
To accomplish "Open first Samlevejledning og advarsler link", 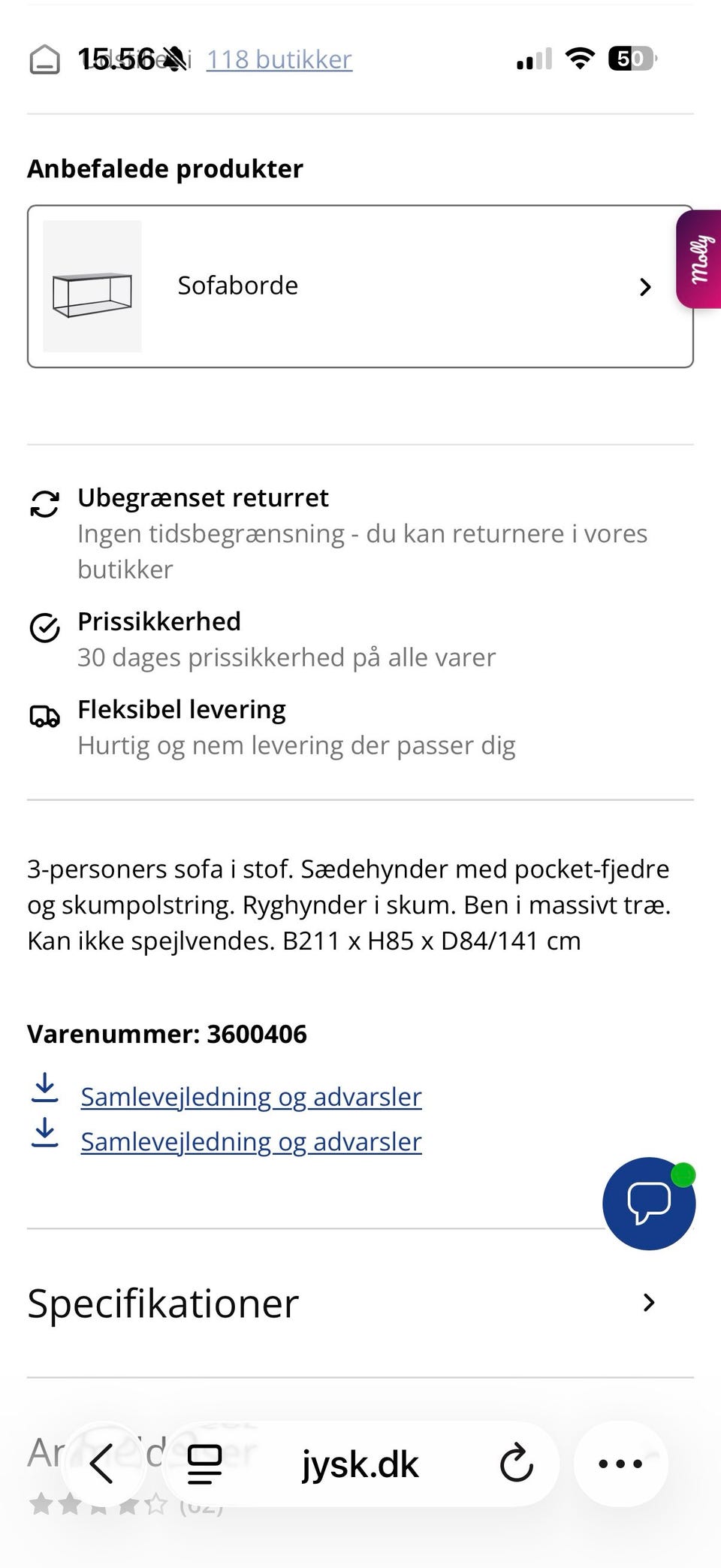I will (x=251, y=1097).
